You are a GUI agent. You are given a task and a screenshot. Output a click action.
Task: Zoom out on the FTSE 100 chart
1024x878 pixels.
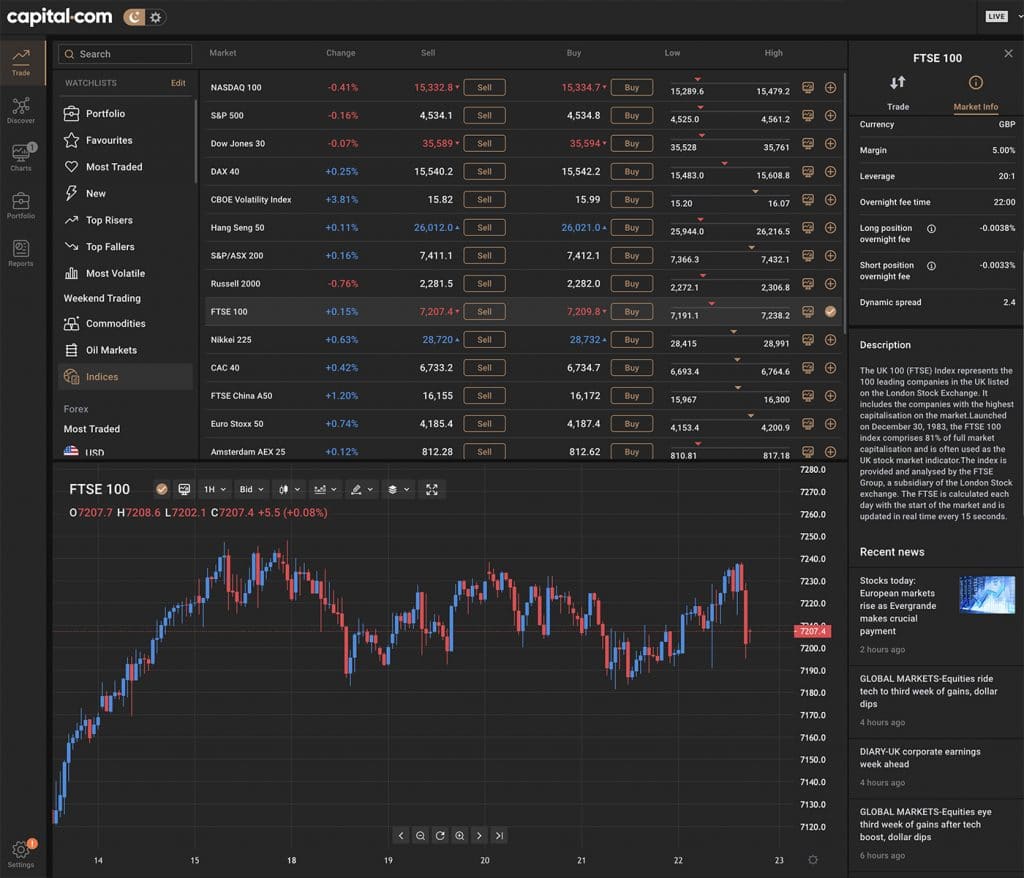421,836
